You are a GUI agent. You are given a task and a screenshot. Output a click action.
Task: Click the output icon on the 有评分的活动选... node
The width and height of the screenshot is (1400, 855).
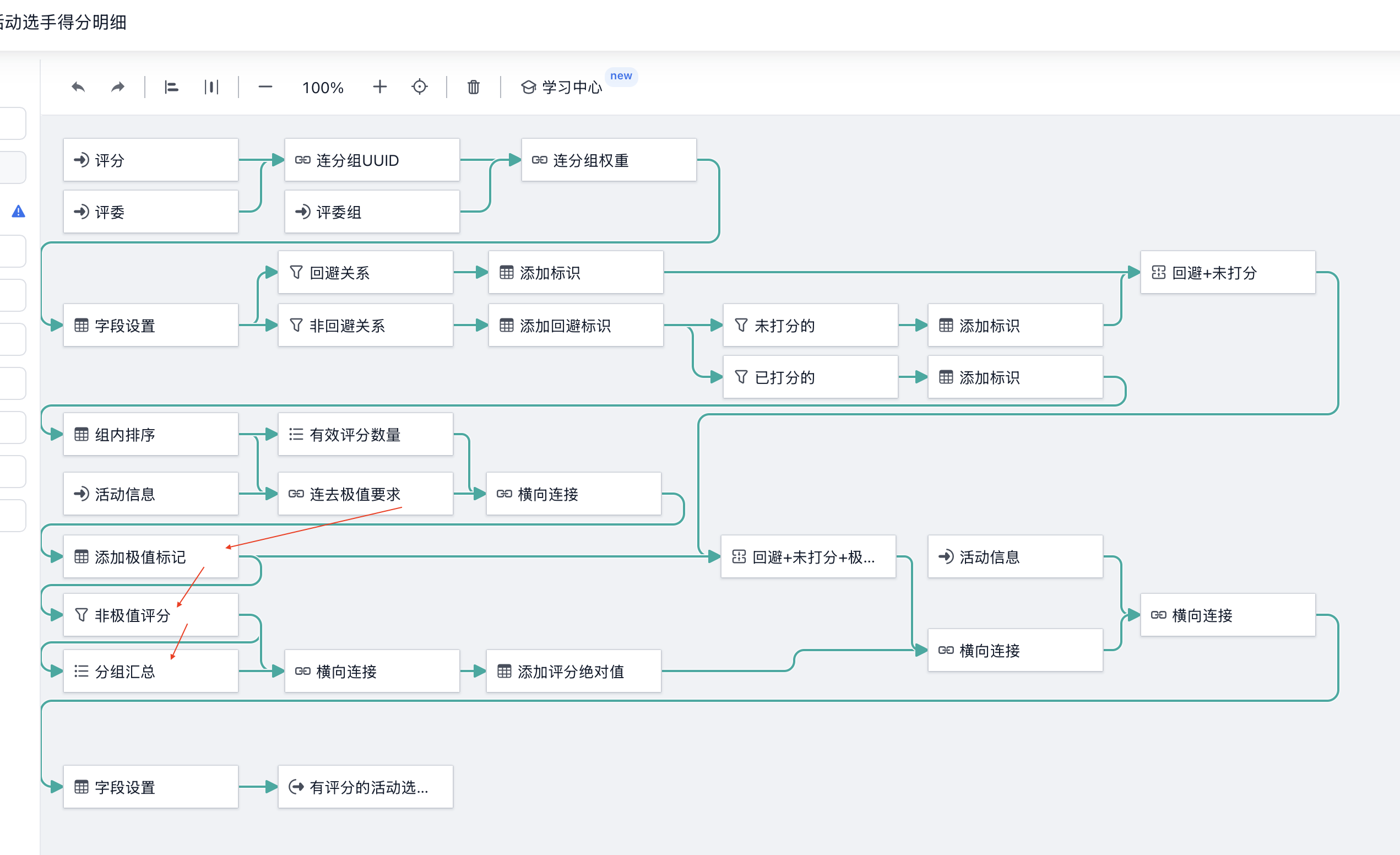(296, 787)
